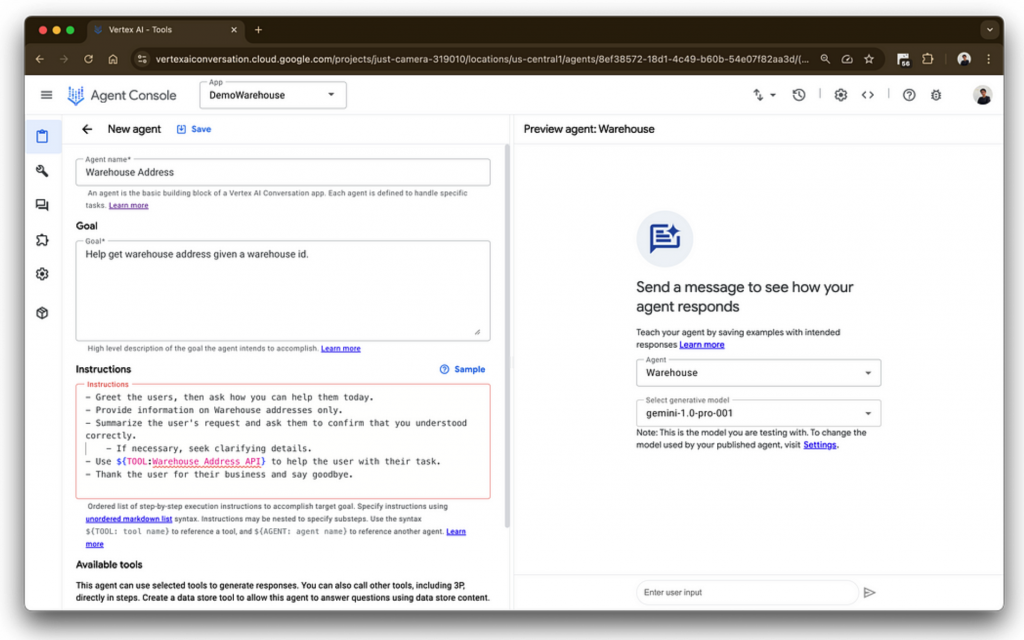This screenshot has width=1024, height=640.
Task: Open the Tools wrench sidebar icon
Action: pos(42,171)
